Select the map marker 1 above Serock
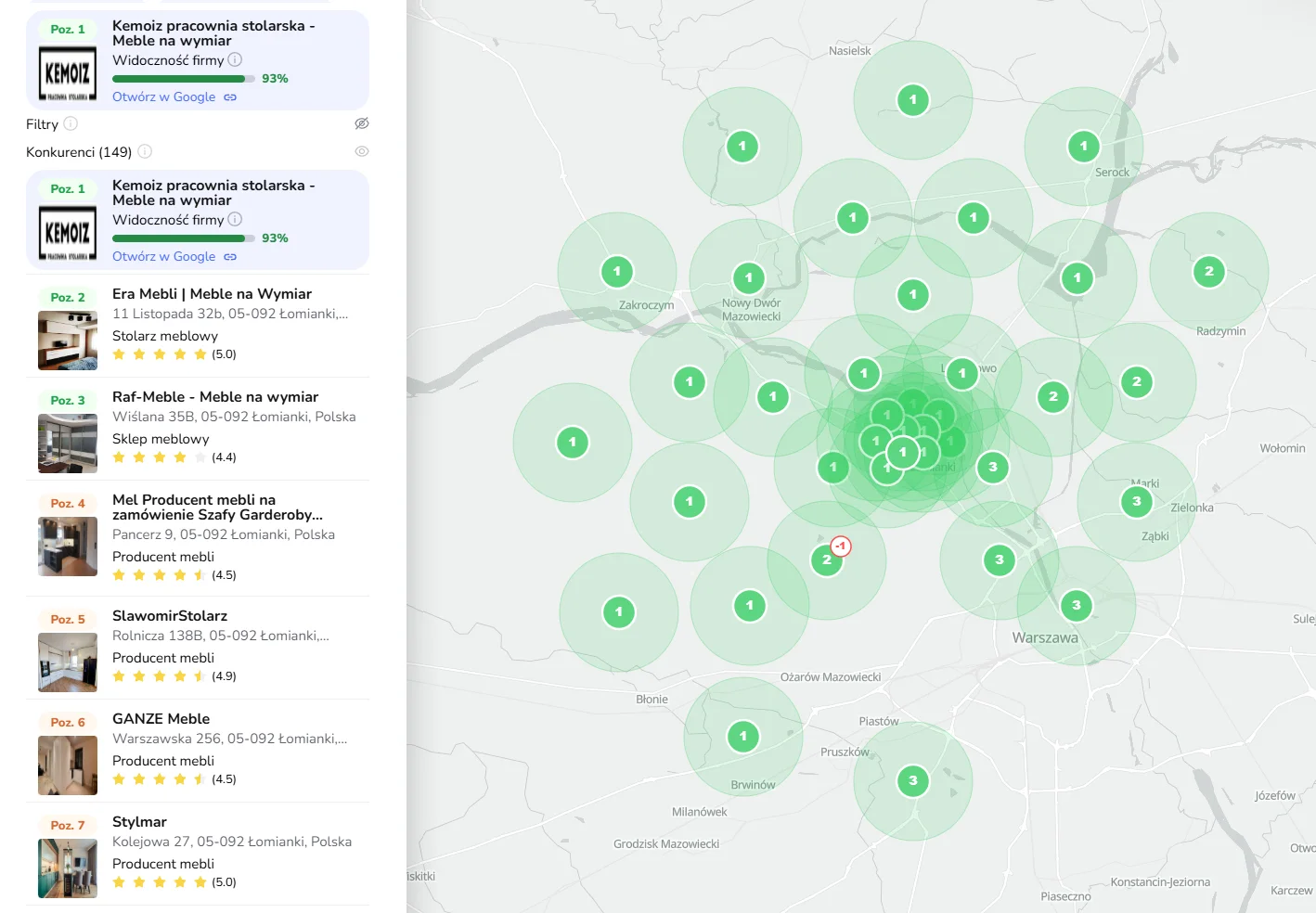 (1083, 147)
